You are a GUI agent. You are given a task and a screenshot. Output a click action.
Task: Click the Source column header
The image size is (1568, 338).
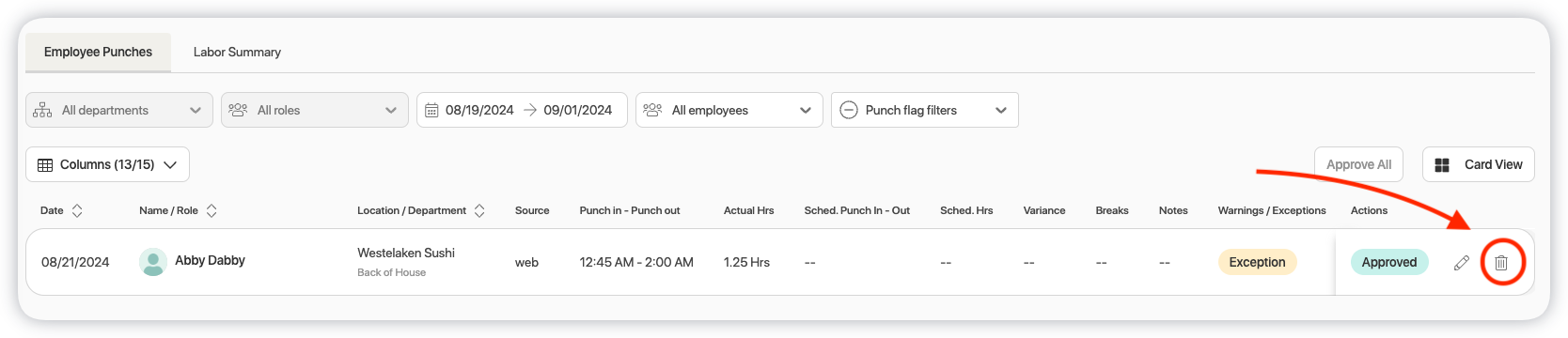click(x=532, y=210)
